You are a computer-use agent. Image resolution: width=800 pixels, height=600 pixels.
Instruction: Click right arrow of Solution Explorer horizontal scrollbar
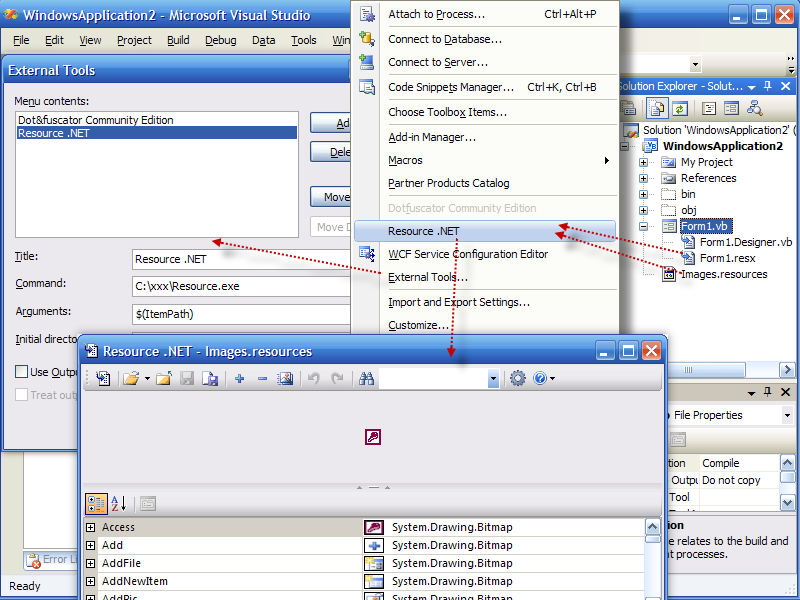[x=787, y=369]
